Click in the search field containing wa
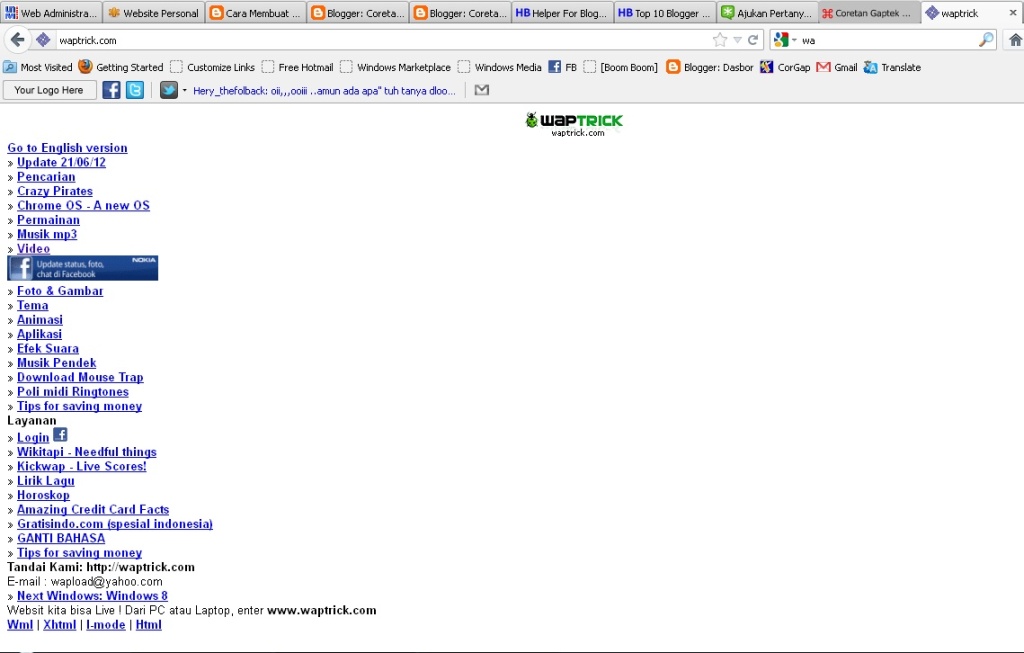Image resolution: width=1024 pixels, height=653 pixels. click(x=888, y=40)
